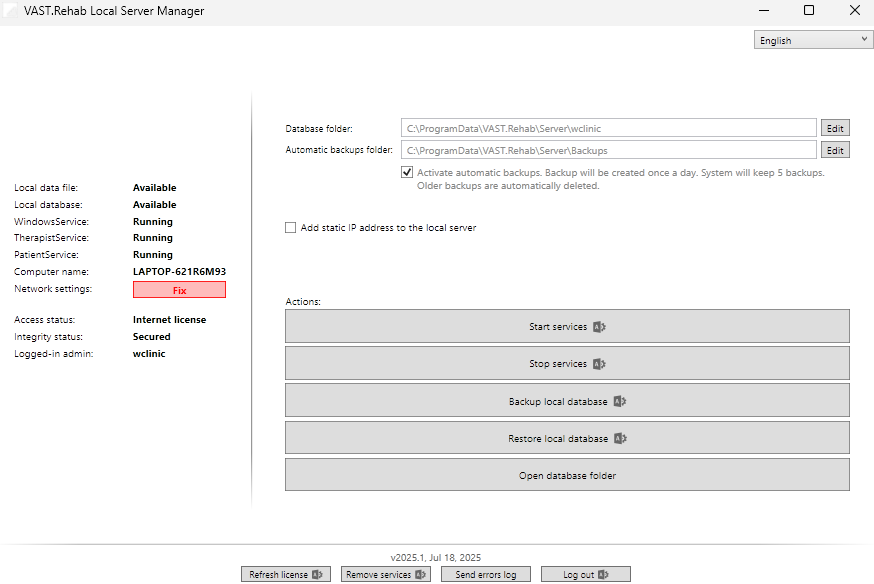Viewport: 874px width, 584px height.
Task: Click Edit next to Automatic backups folder
Action: point(835,150)
